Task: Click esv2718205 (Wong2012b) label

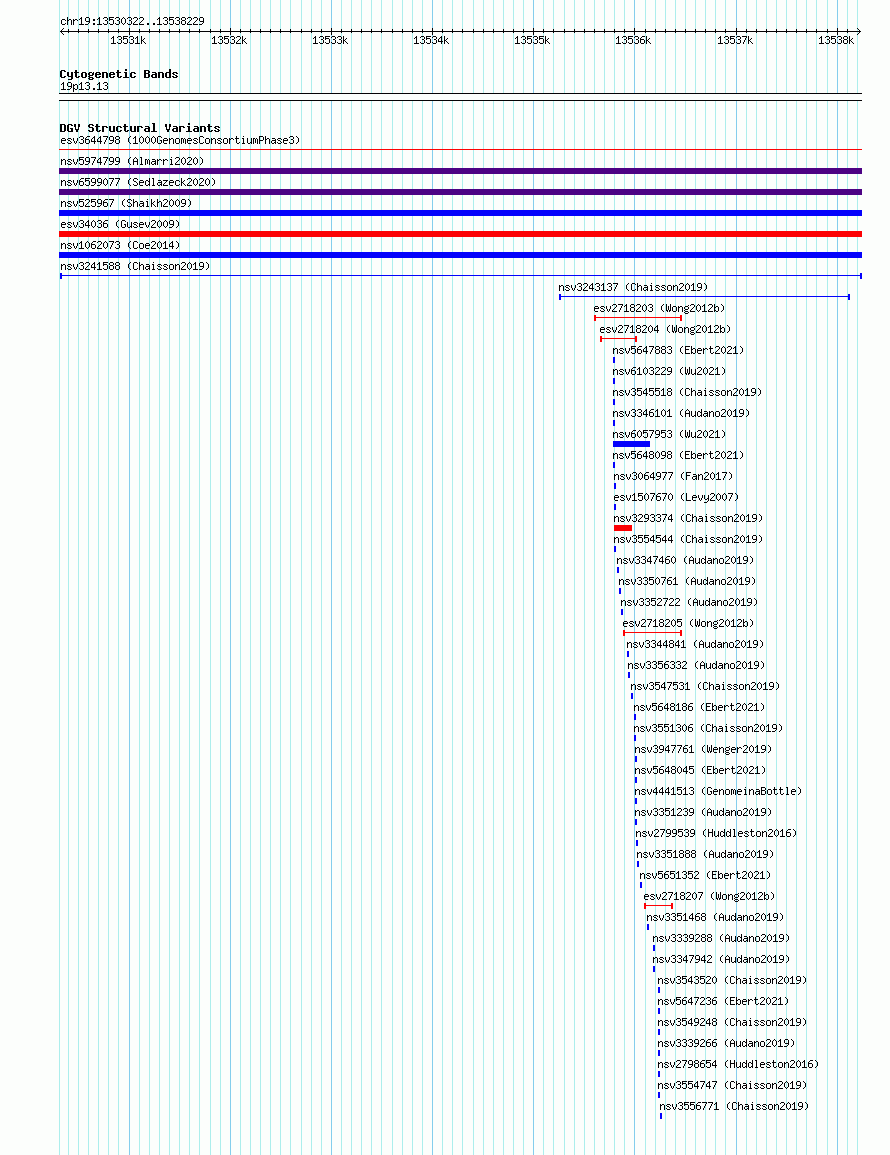Action: pos(688,623)
